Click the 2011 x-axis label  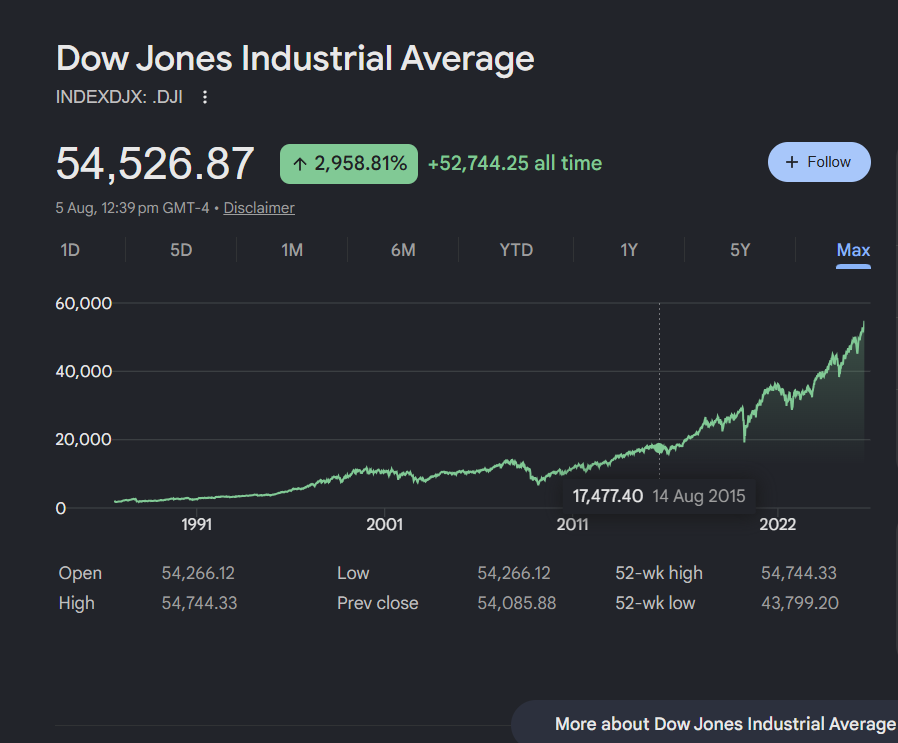click(x=572, y=524)
